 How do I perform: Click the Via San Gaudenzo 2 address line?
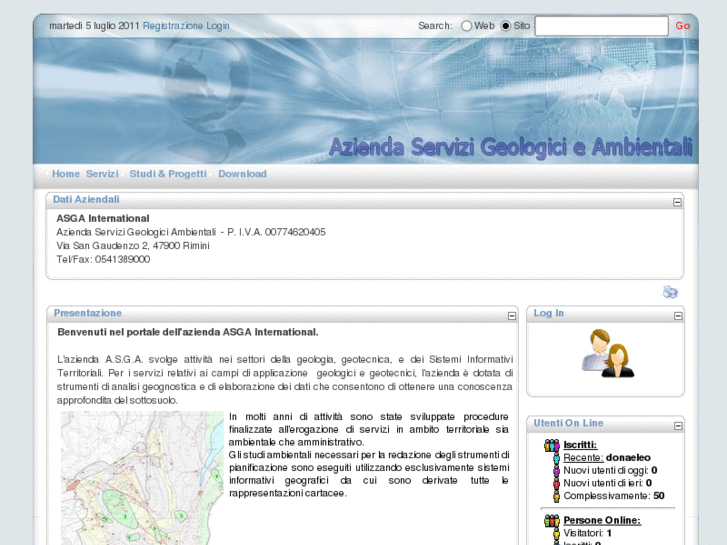click(x=133, y=246)
